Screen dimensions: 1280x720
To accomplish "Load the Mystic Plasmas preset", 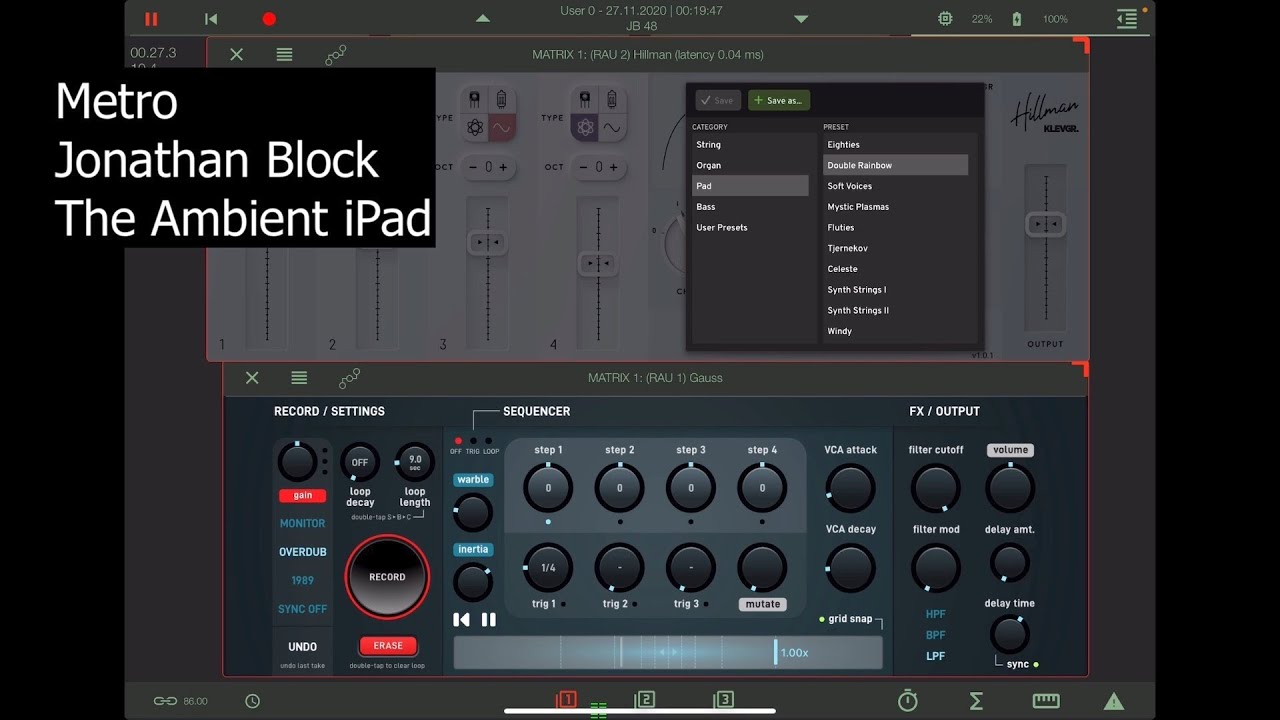I will pos(895,207).
